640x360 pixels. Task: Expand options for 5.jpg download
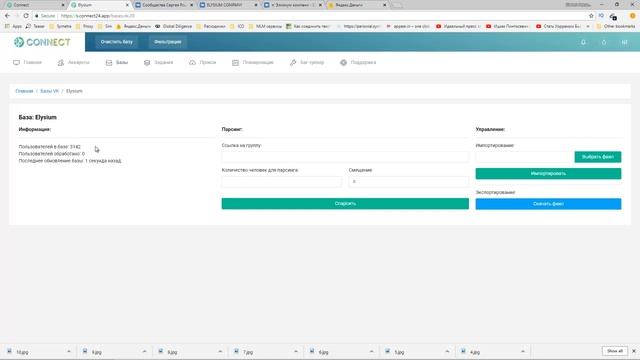[x=447, y=351]
